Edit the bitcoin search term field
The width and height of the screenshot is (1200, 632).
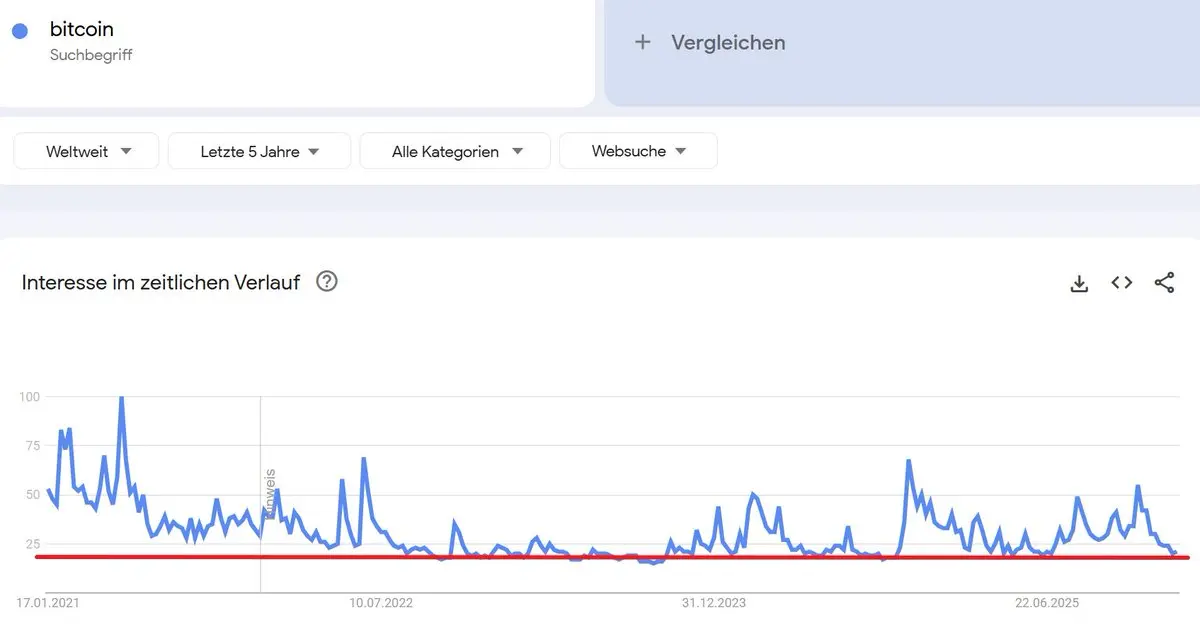[82, 30]
